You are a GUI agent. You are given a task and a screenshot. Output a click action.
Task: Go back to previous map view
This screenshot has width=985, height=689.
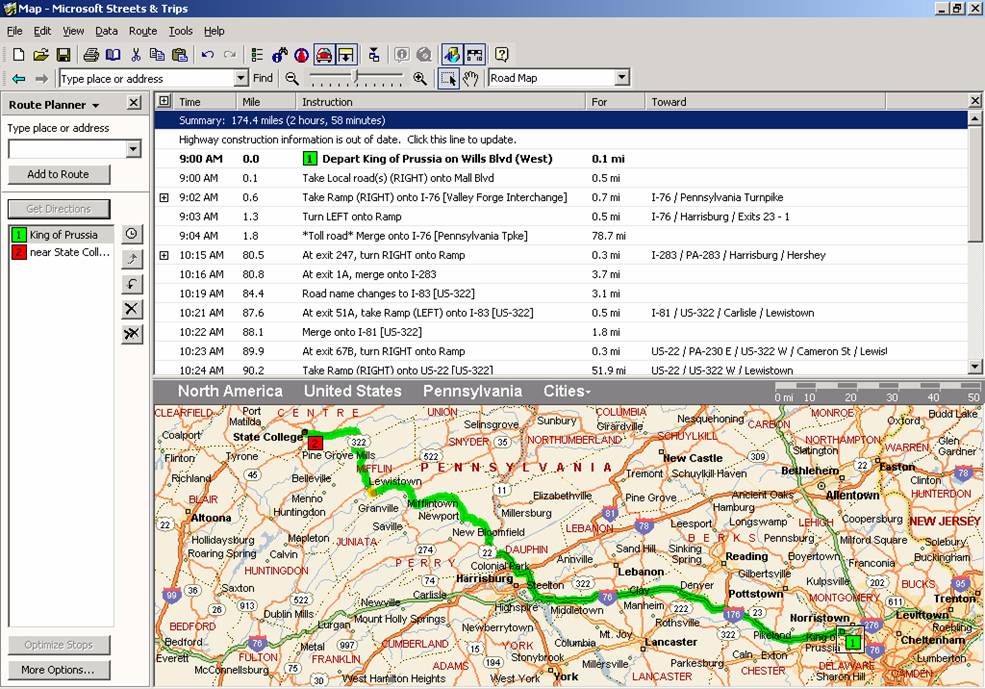pos(19,79)
